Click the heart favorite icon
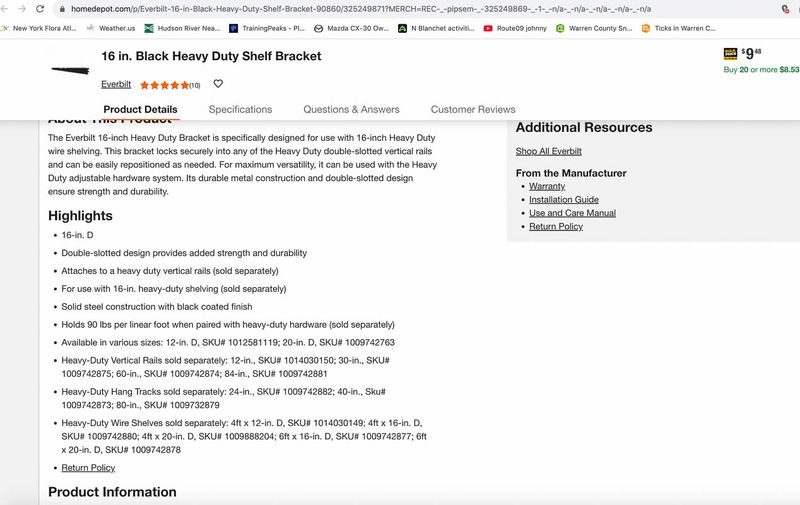The image size is (800, 505). coord(218,84)
